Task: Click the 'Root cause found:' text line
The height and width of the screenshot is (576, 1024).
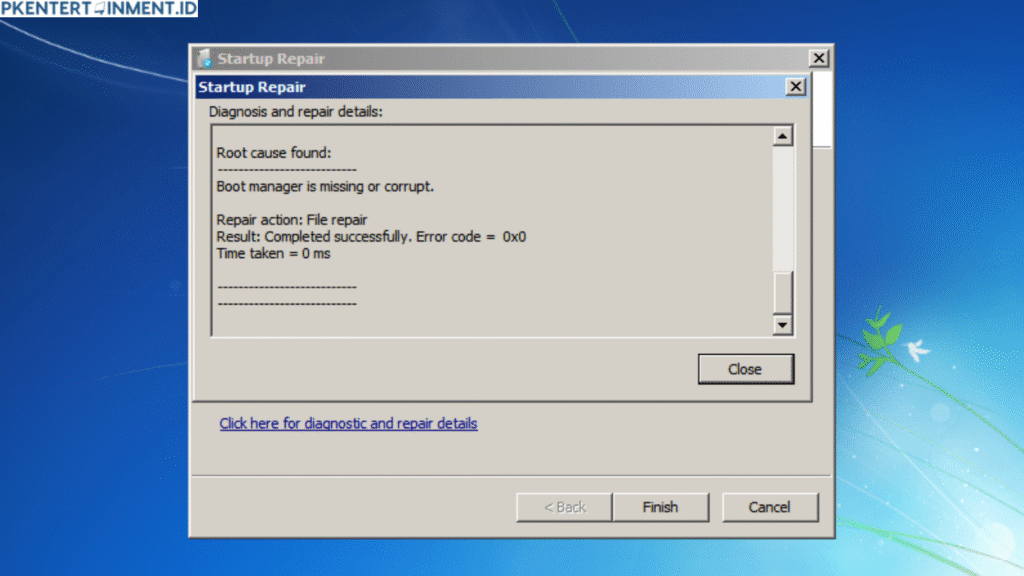Action: point(273,153)
